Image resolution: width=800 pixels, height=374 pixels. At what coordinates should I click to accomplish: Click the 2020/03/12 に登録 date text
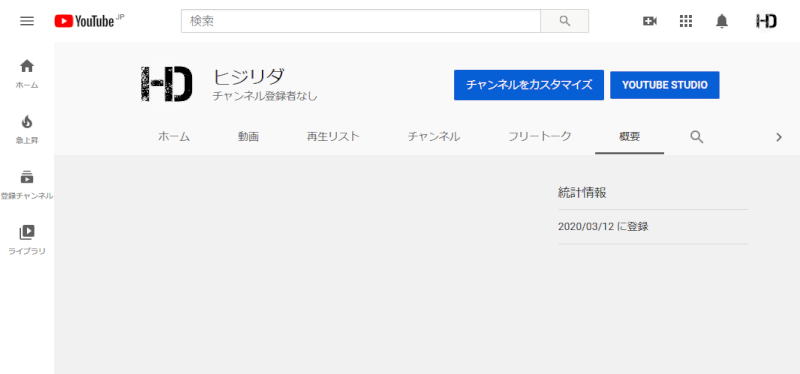click(603, 227)
